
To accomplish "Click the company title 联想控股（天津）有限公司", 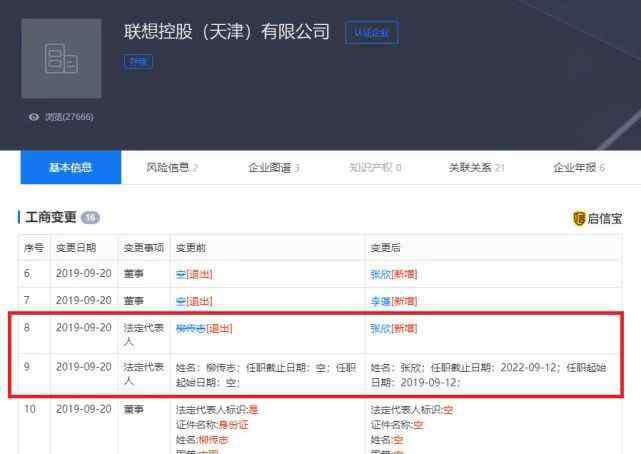I will [x=226, y=31].
